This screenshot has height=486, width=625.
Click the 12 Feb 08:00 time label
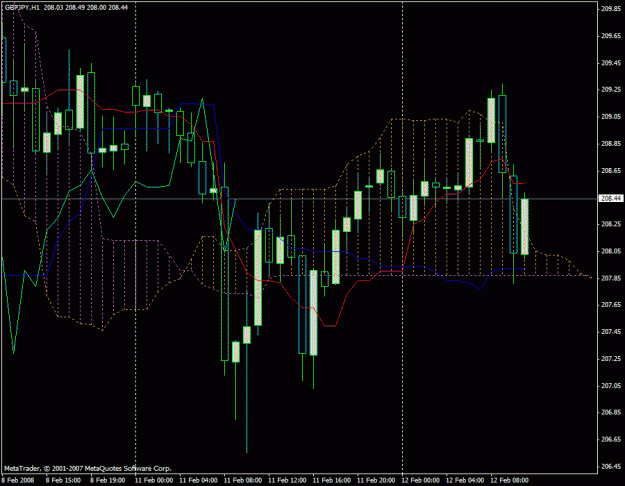509,480
